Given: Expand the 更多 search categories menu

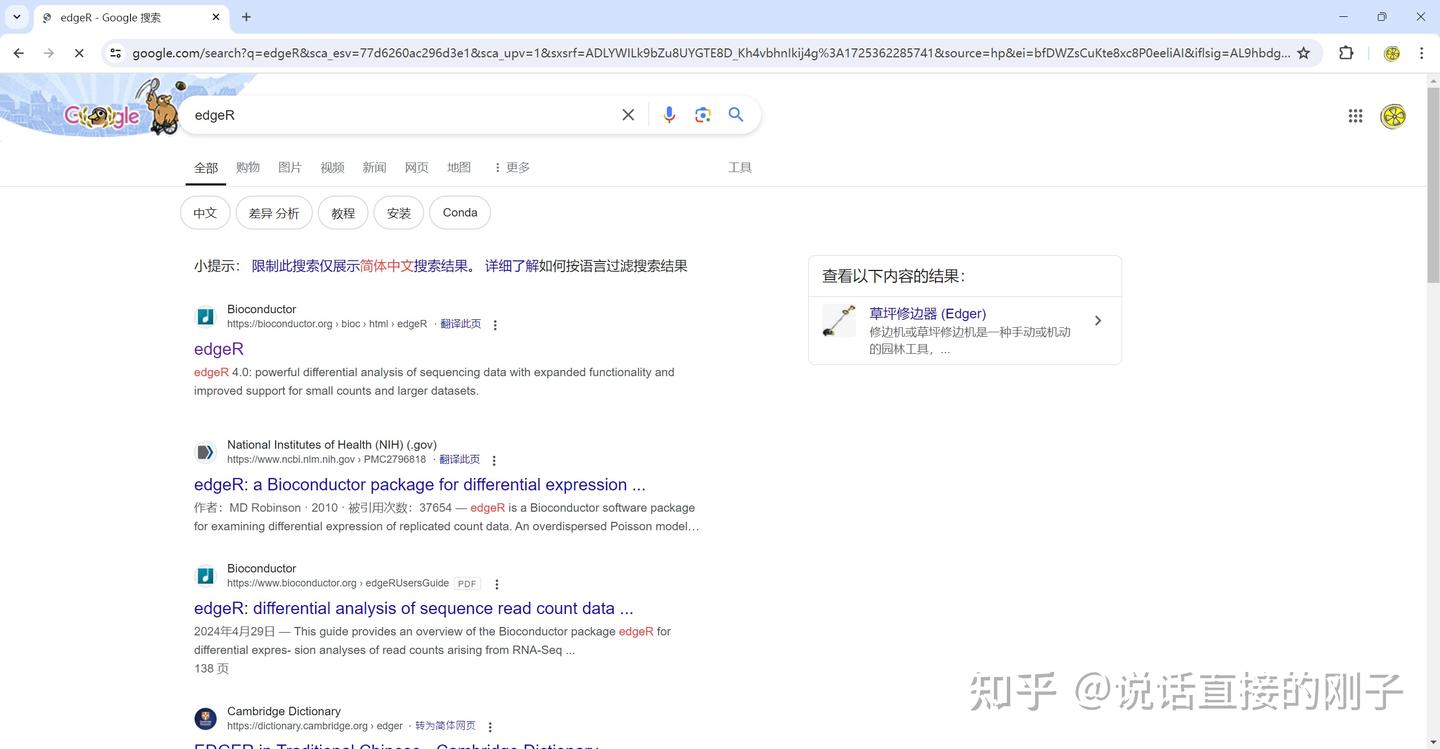Looking at the screenshot, I should [x=512, y=167].
